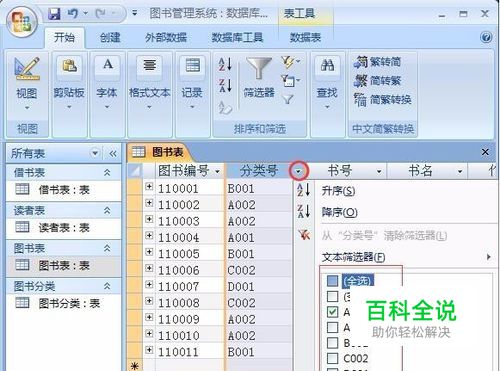Click the Office button orb
Image resolution: width=500 pixels, height=371 pixels.
point(22,23)
